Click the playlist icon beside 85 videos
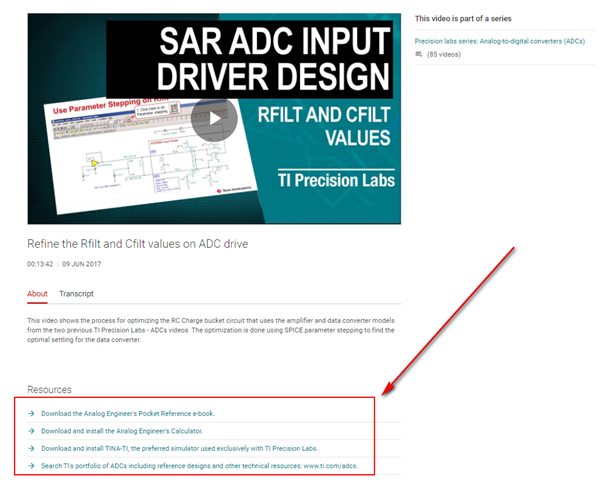610x480 pixels. point(419,54)
